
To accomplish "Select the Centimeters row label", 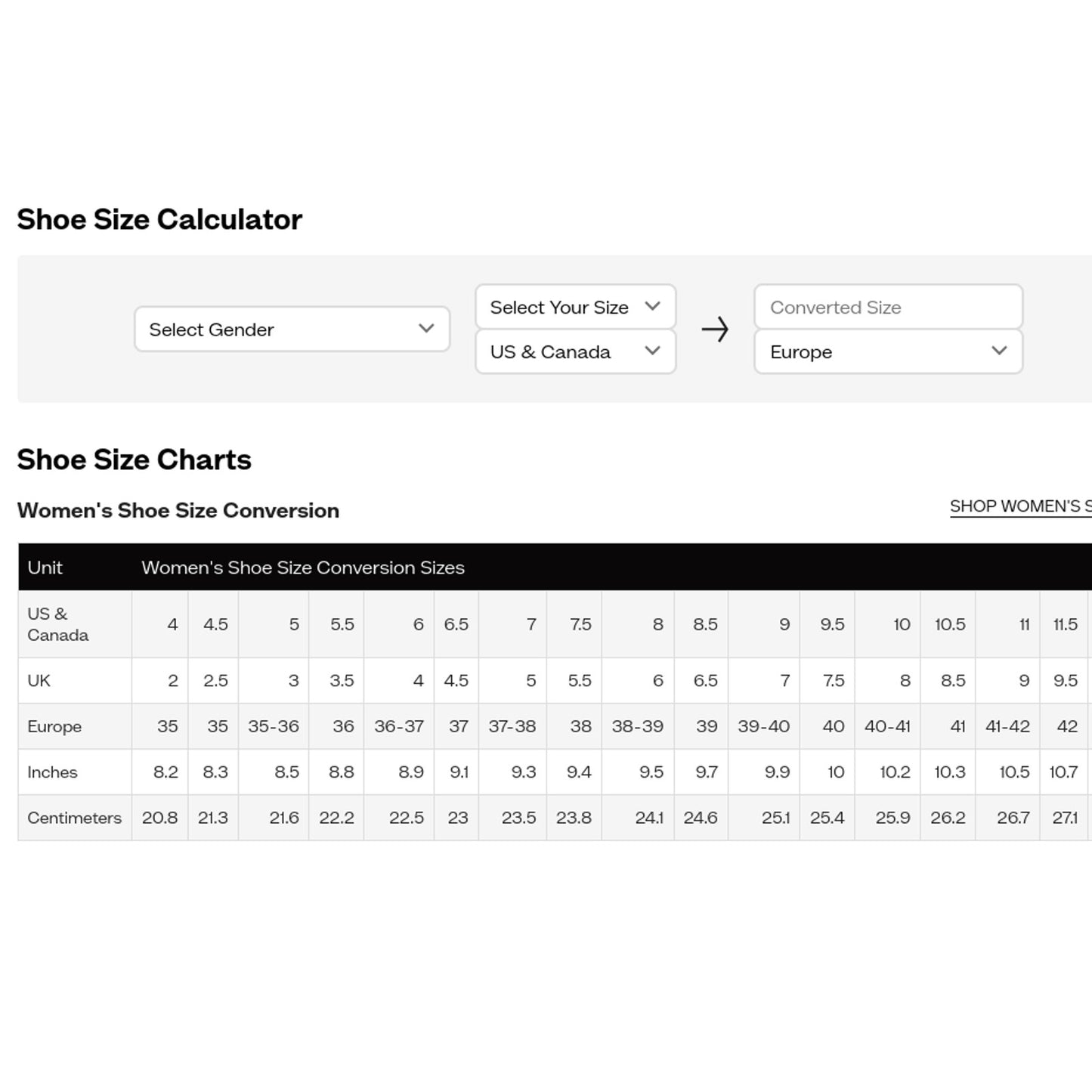I will (74, 818).
